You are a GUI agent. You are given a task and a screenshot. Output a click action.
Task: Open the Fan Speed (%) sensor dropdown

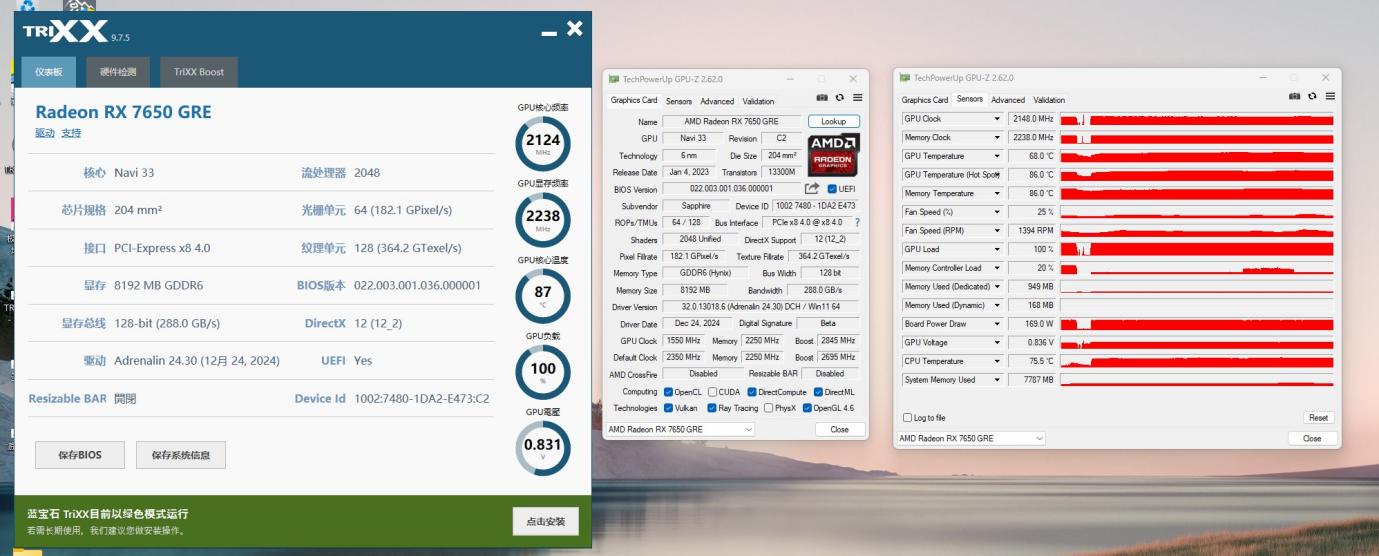[997, 212]
